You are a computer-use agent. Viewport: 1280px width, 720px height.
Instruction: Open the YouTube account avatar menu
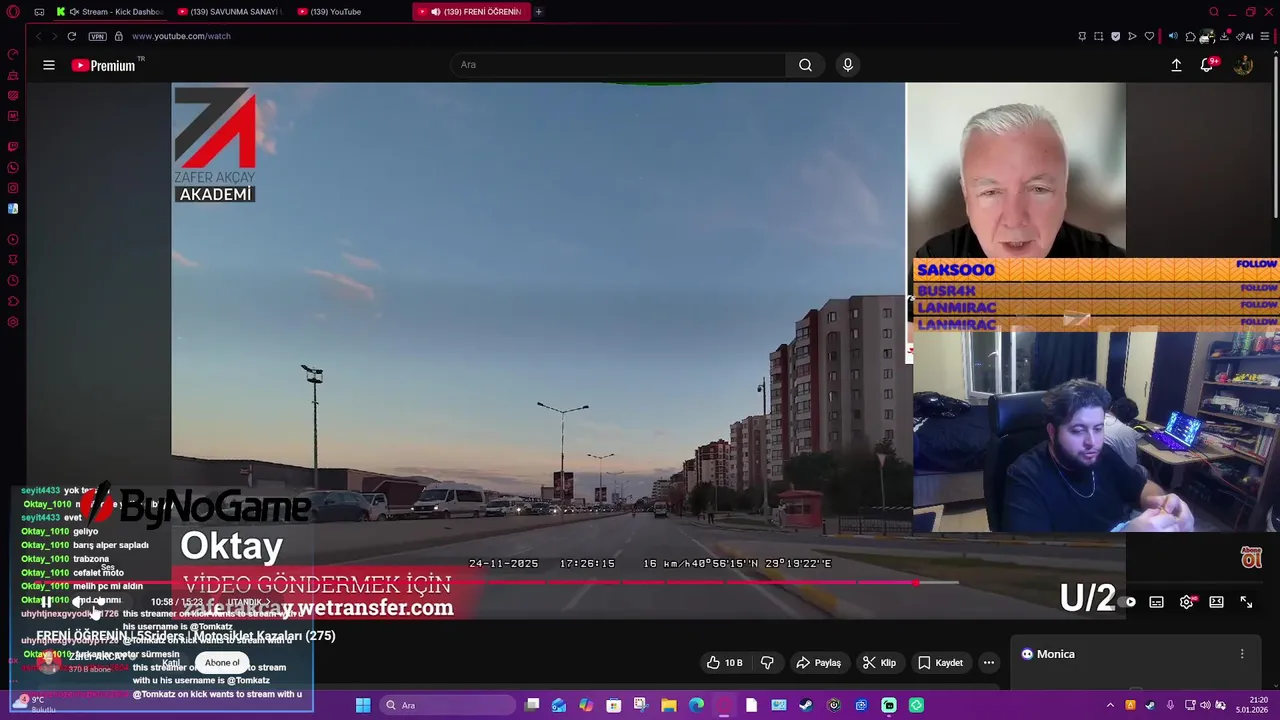point(1243,65)
